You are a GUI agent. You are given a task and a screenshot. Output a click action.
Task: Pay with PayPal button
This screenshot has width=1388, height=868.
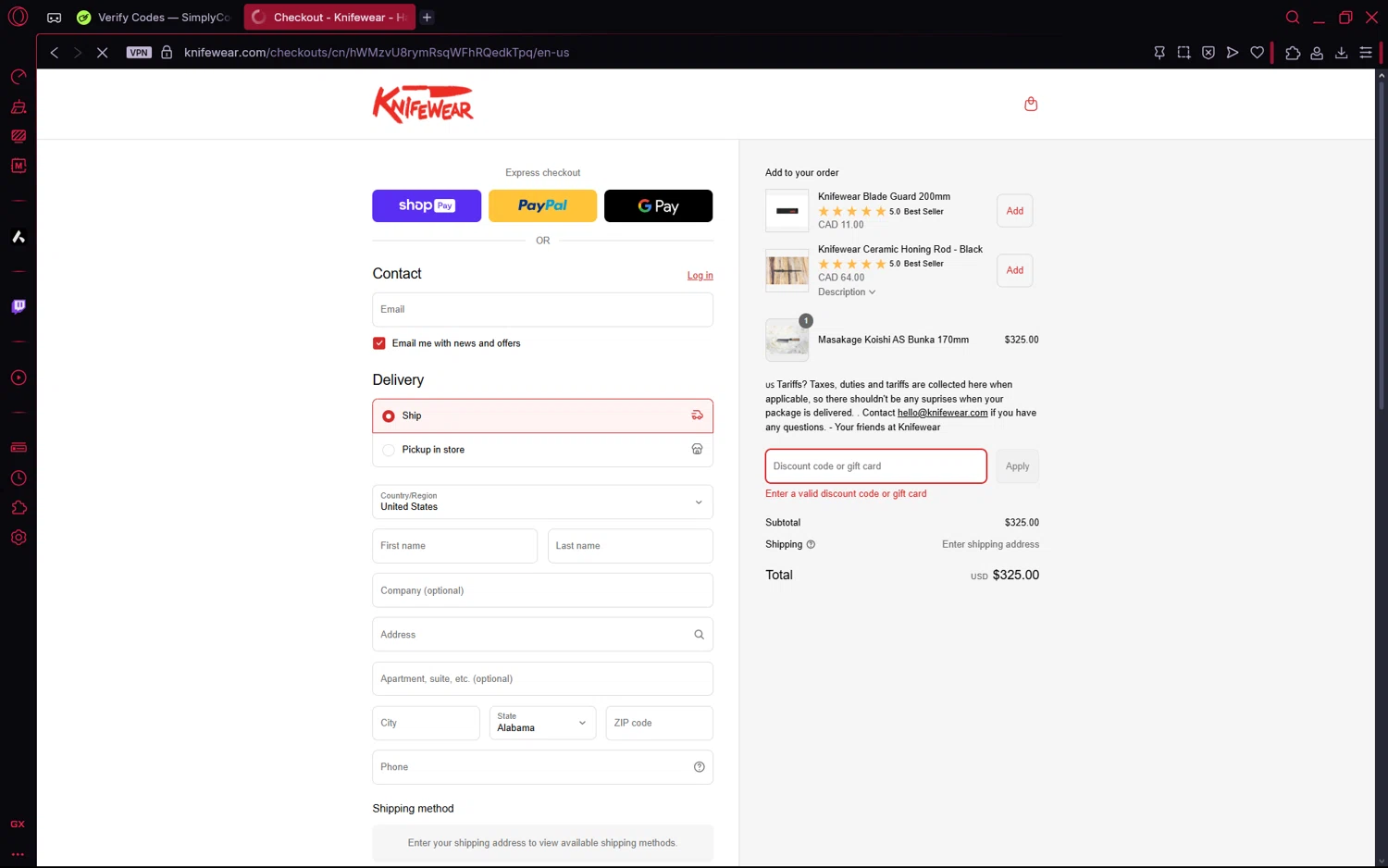(x=542, y=205)
